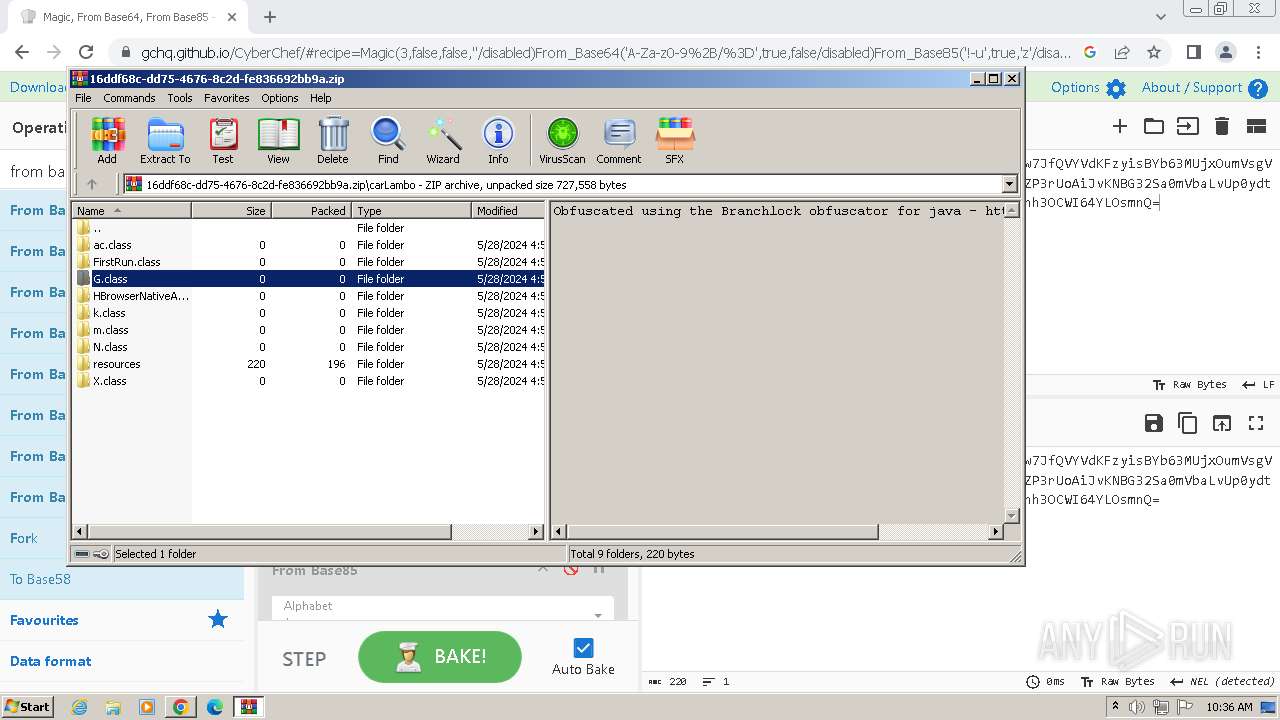Show archive Info
Viewport: 1280px width, 720px height.
[498, 140]
